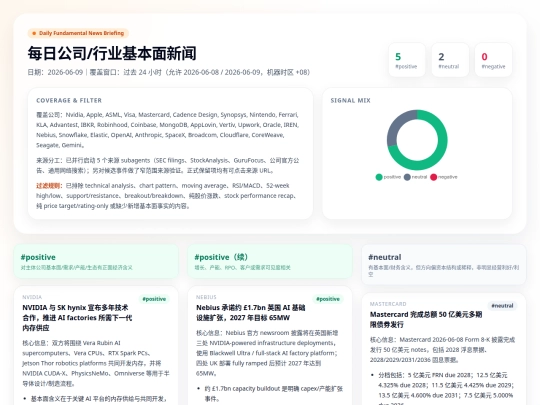Click the NVIDIA company label

[x=32, y=297]
